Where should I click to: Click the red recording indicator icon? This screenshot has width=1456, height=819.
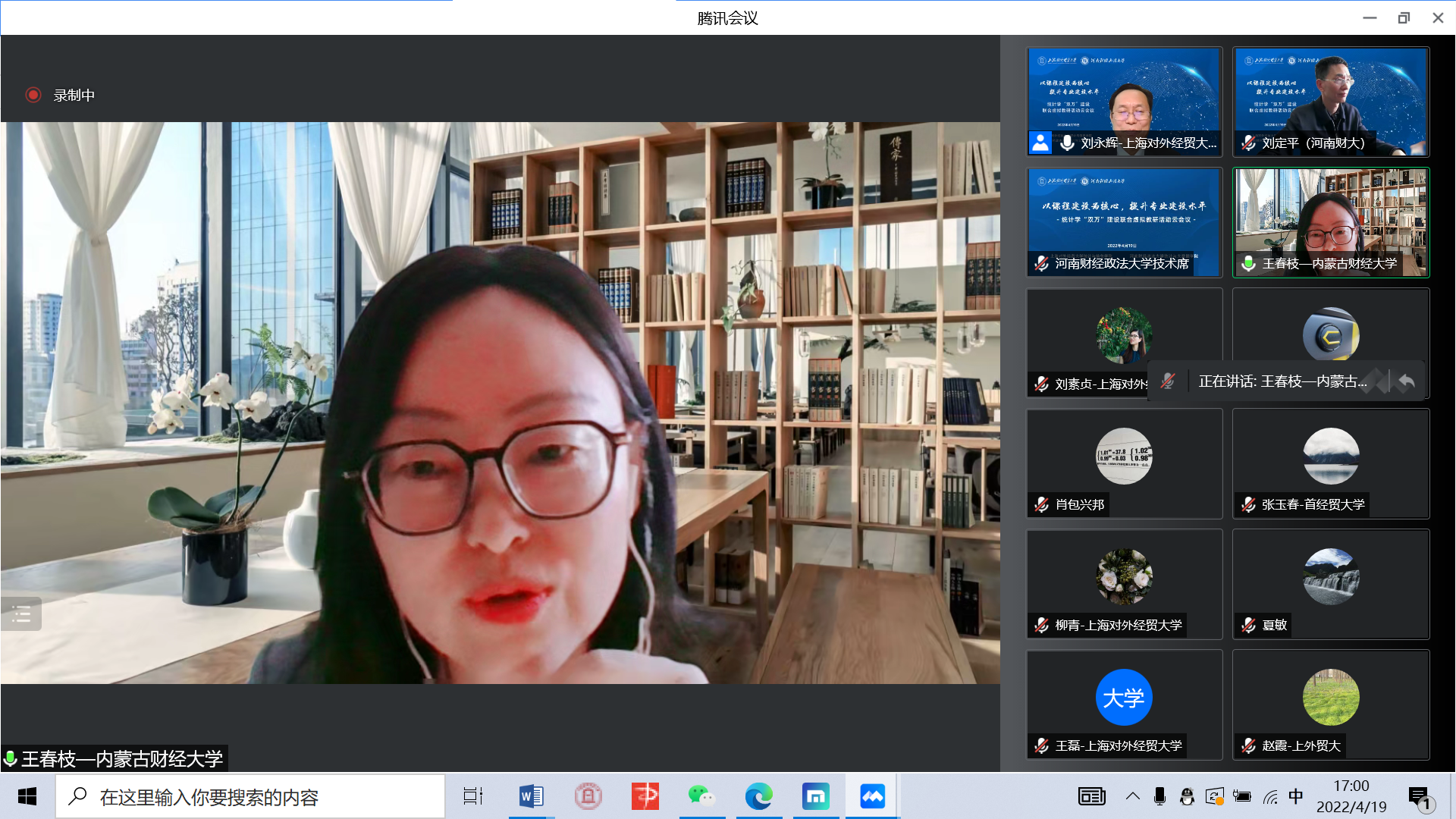click(x=33, y=95)
